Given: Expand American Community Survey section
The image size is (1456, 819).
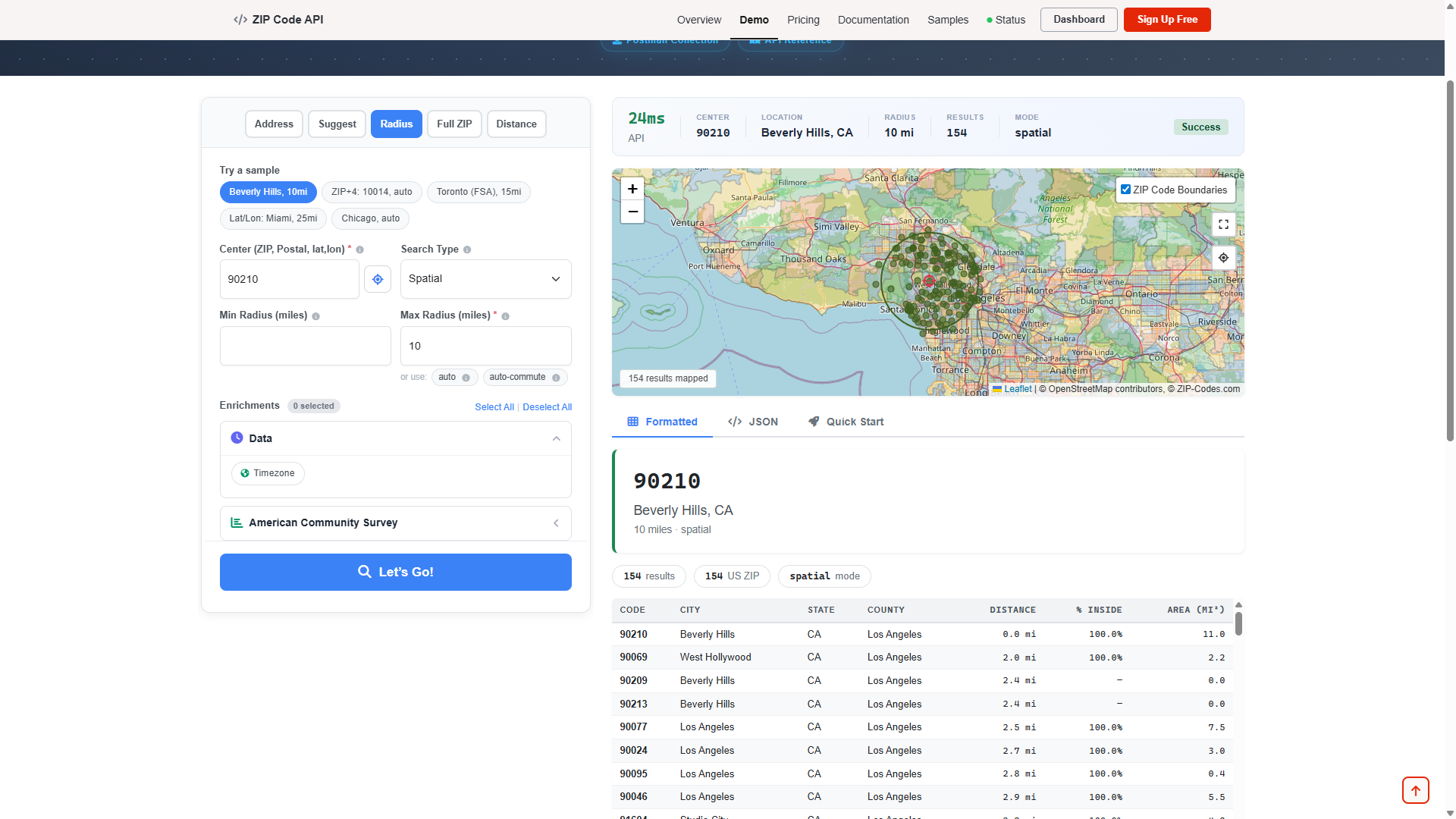Looking at the screenshot, I should pos(395,523).
